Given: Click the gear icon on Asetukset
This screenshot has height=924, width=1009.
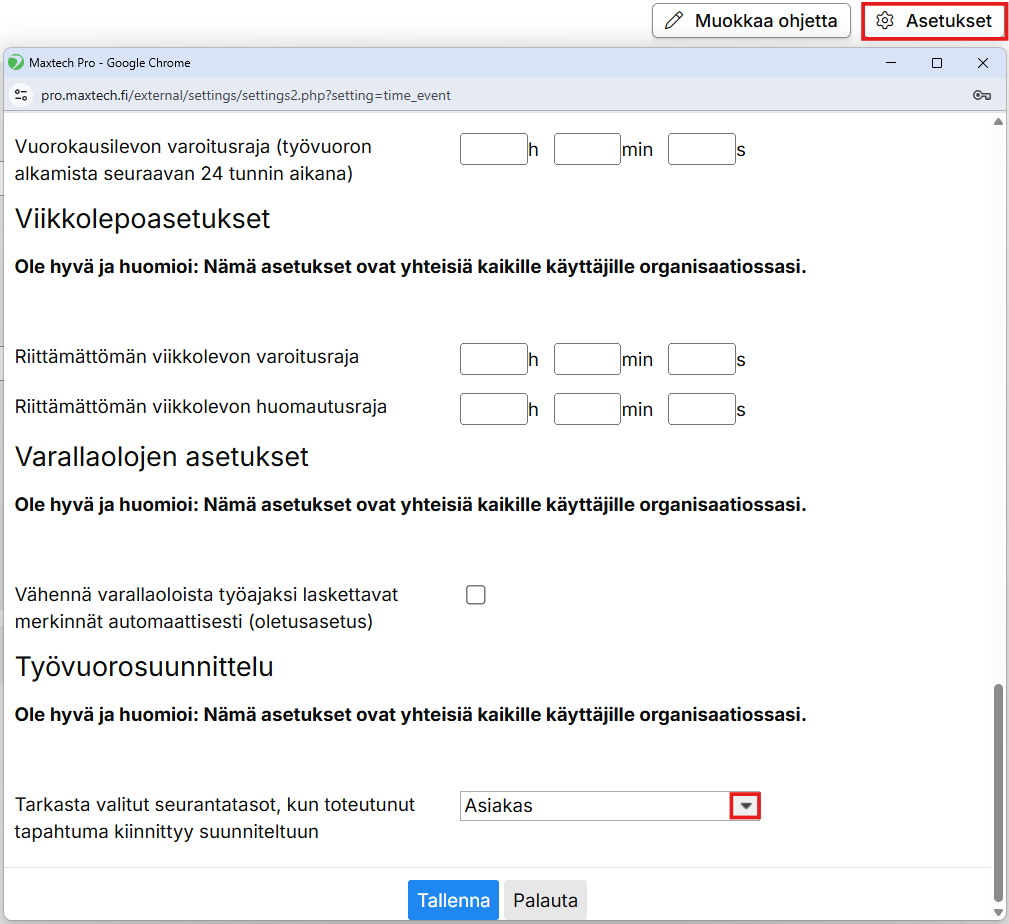Looking at the screenshot, I should tap(884, 20).
